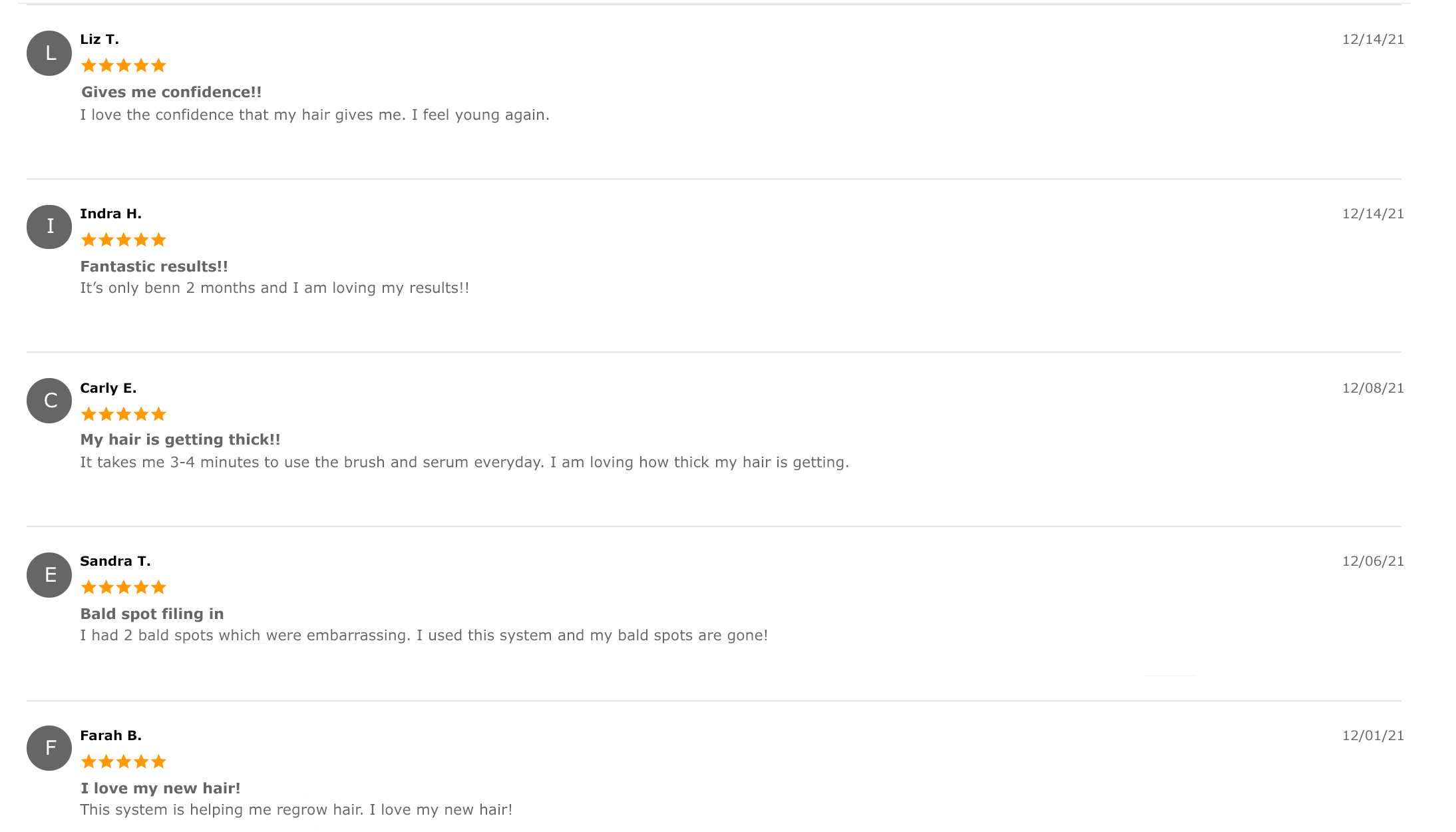Click the star rating under Indra H.
Screen dimensions: 1456x832
[123, 240]
